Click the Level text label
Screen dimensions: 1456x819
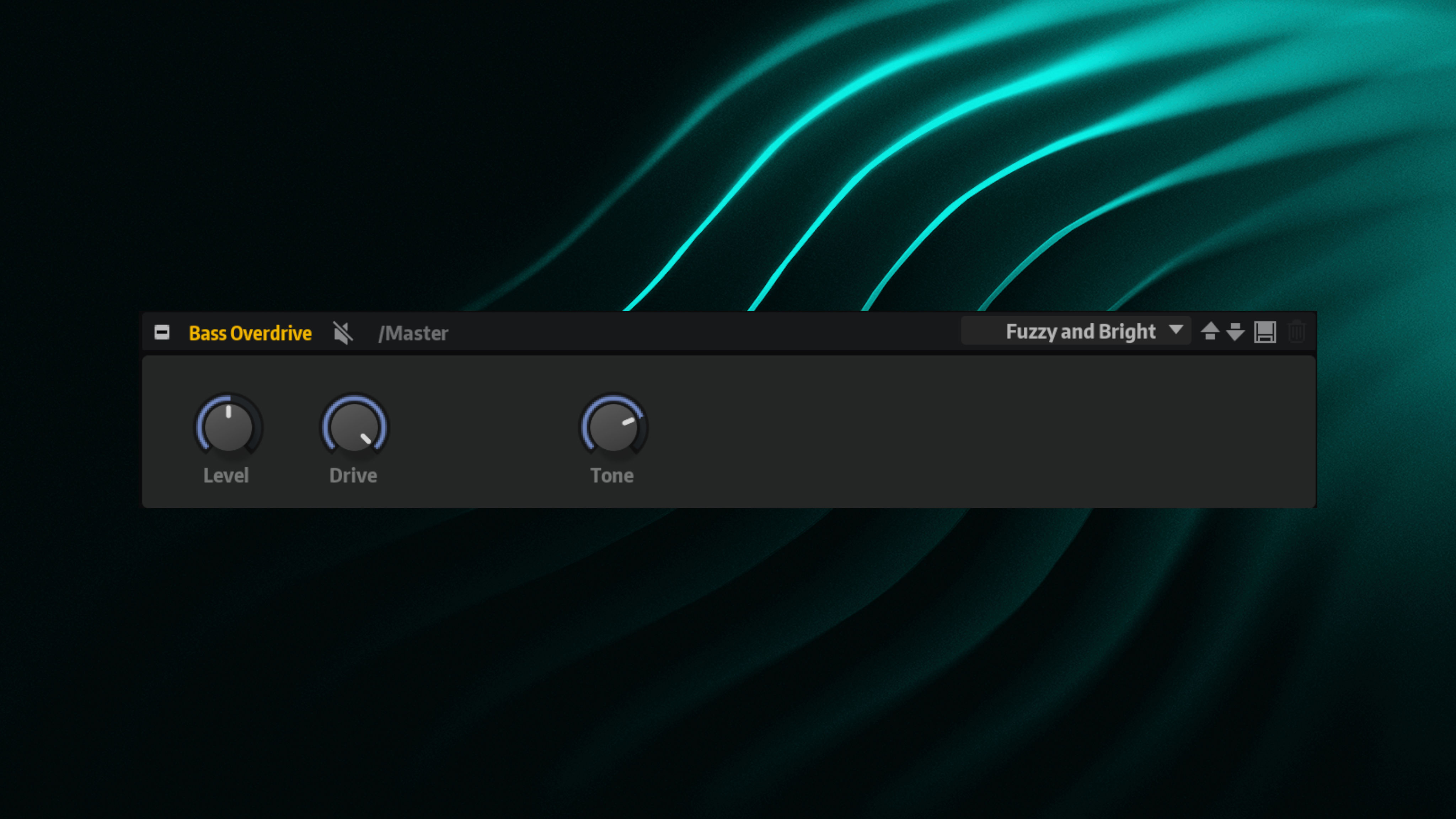pyautogui.click(x=226, y=475)
